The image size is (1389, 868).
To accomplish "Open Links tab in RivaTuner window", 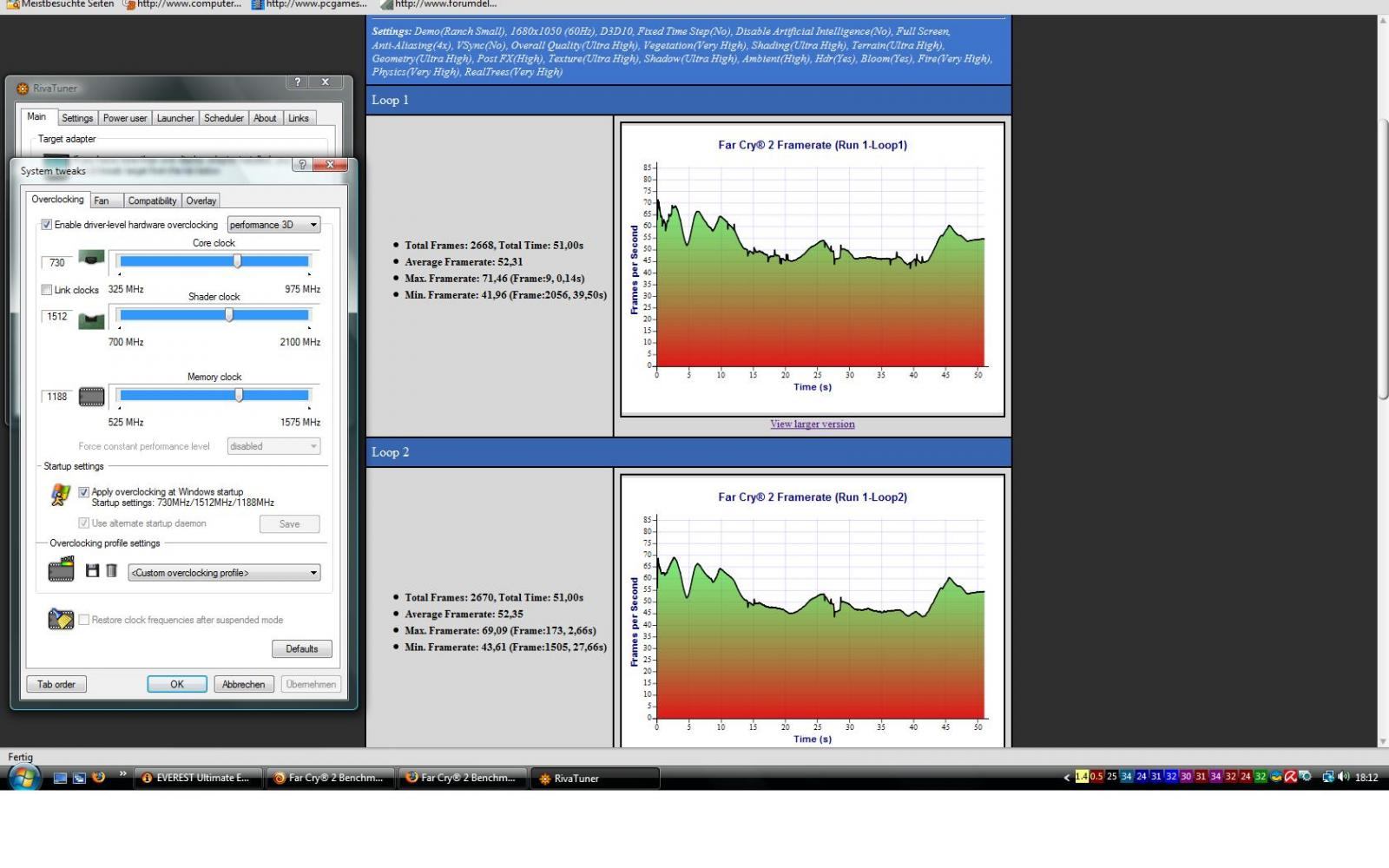I will [299, 118].
